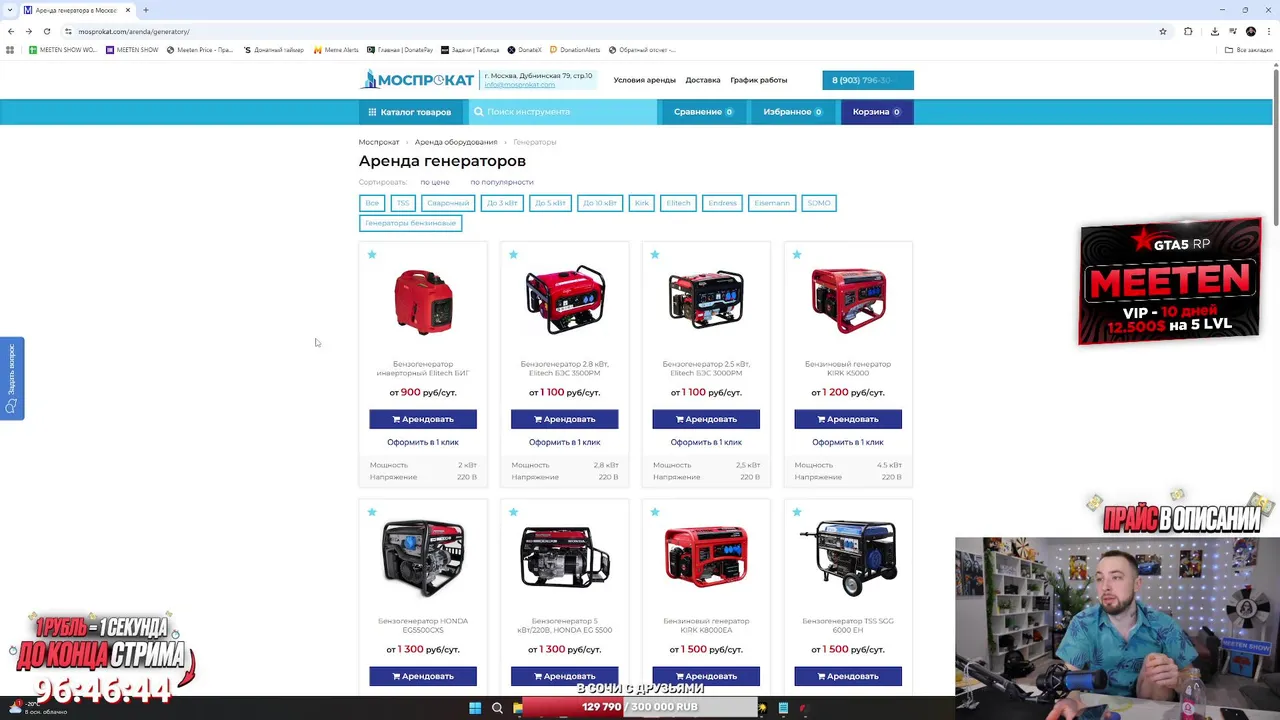Focus the Поиск инструмента search field
This screenshot has height=720, width=1280.
click(x=563, y=112)
